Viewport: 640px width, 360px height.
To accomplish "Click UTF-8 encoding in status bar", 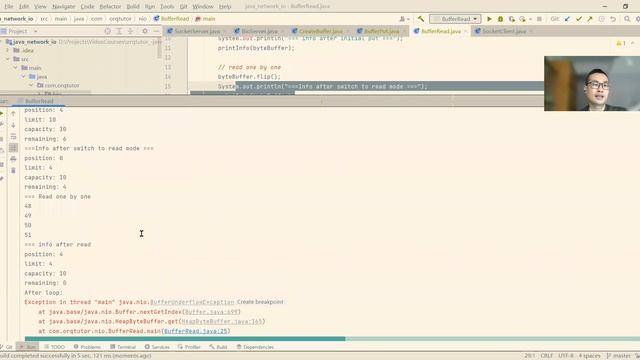I will click(x=566, y=356).
